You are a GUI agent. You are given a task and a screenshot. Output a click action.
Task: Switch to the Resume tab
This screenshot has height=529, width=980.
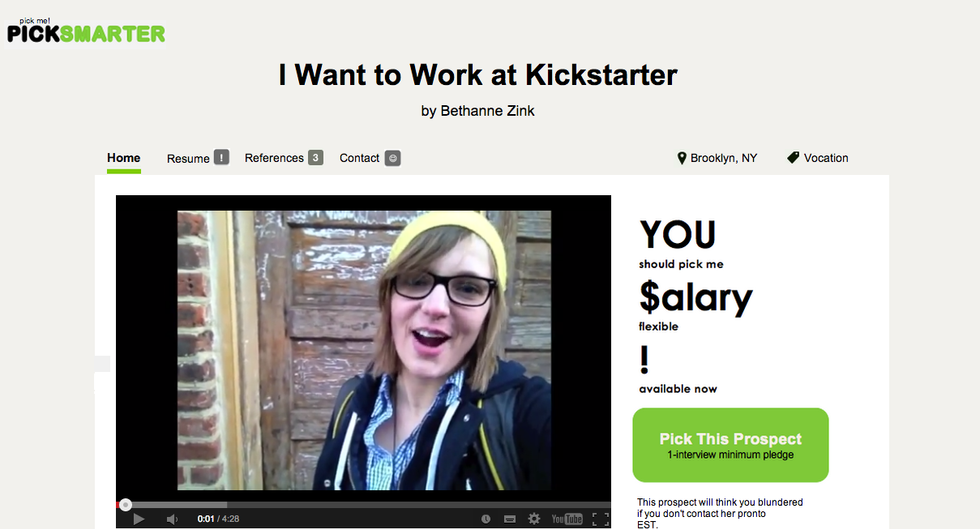click(188, 159)
